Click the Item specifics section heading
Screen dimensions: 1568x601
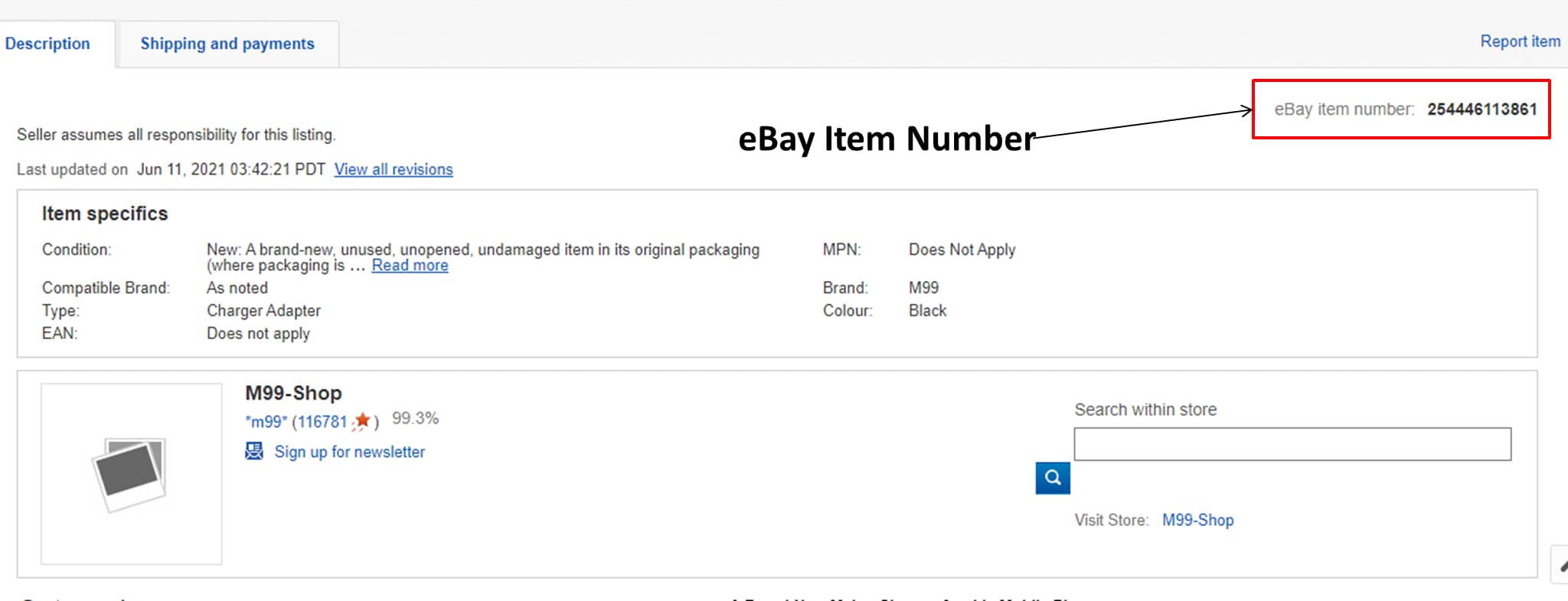(105, 213)
